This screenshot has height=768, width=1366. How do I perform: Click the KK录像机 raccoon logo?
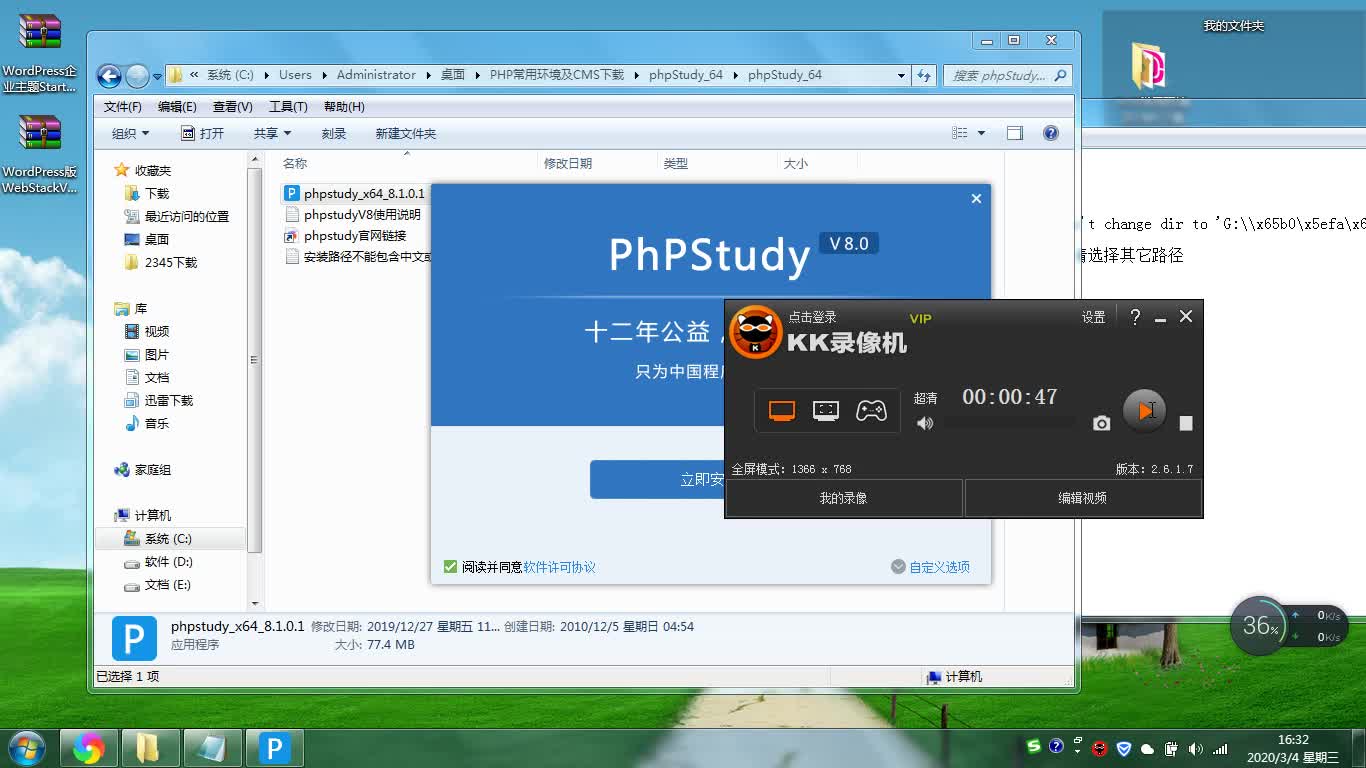[x=755, y=332]
